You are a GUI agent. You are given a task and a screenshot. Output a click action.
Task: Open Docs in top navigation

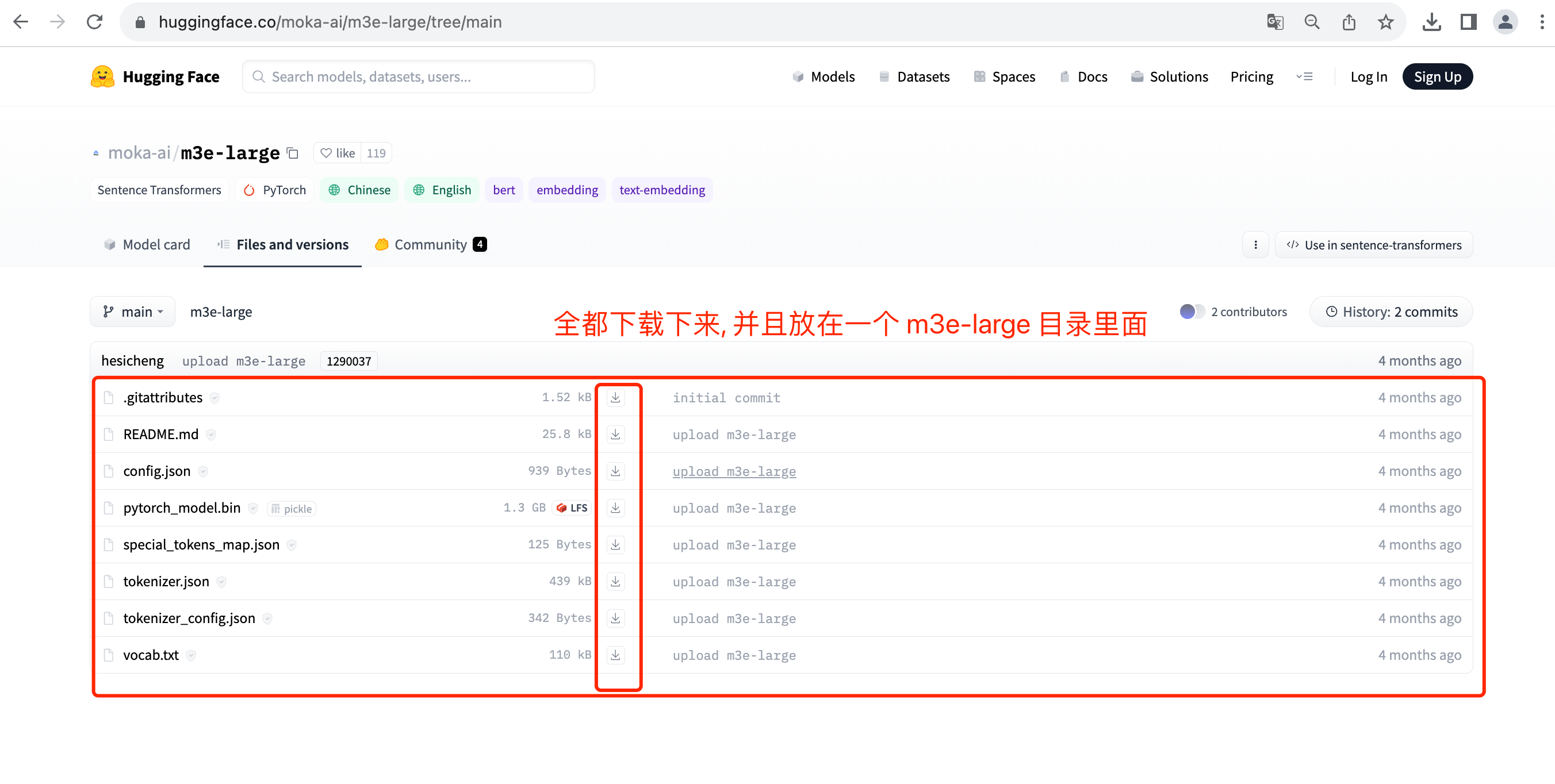[1083, 76]
